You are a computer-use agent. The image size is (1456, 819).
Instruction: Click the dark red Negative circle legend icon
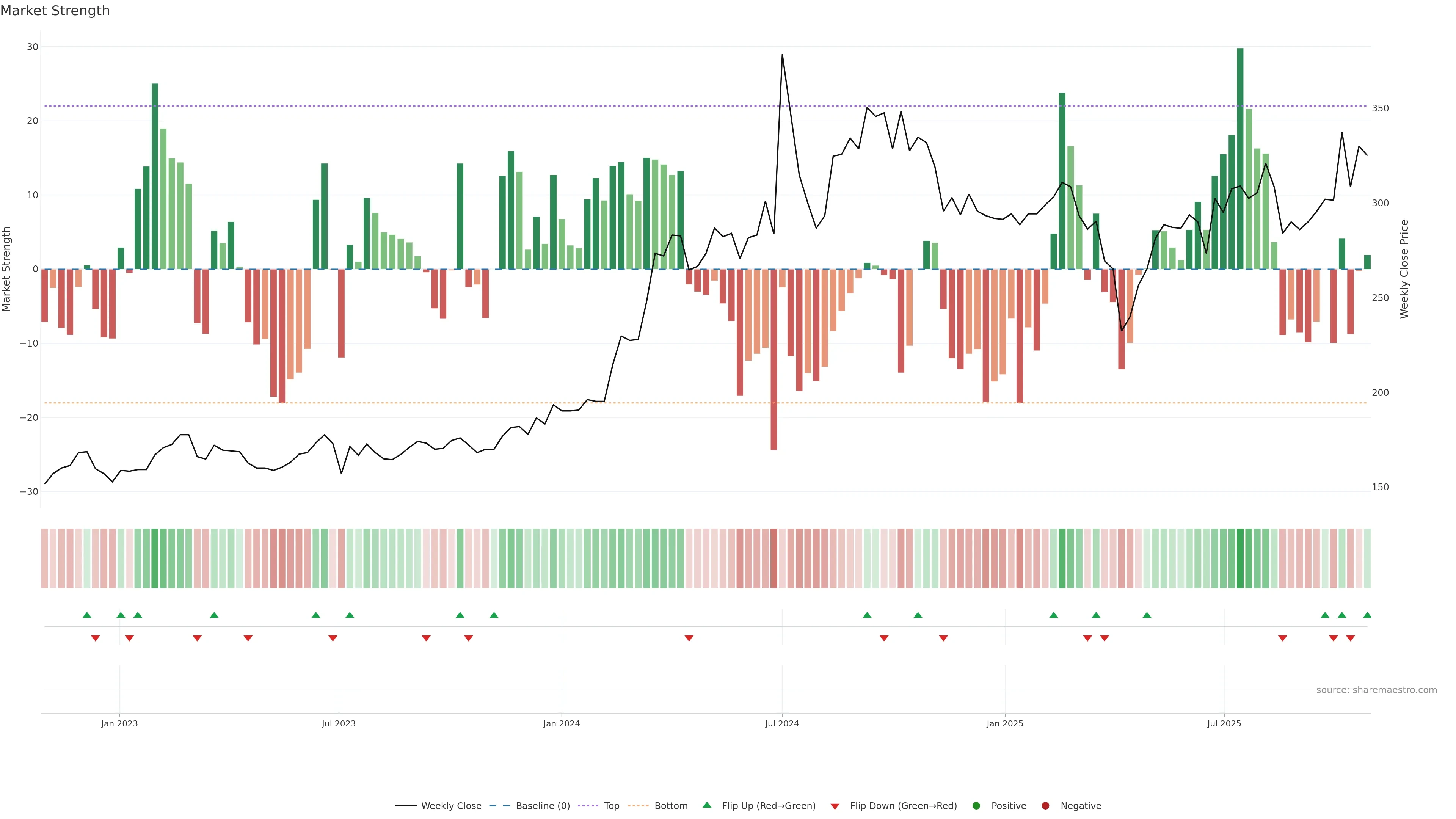(x=1045, y=806)
